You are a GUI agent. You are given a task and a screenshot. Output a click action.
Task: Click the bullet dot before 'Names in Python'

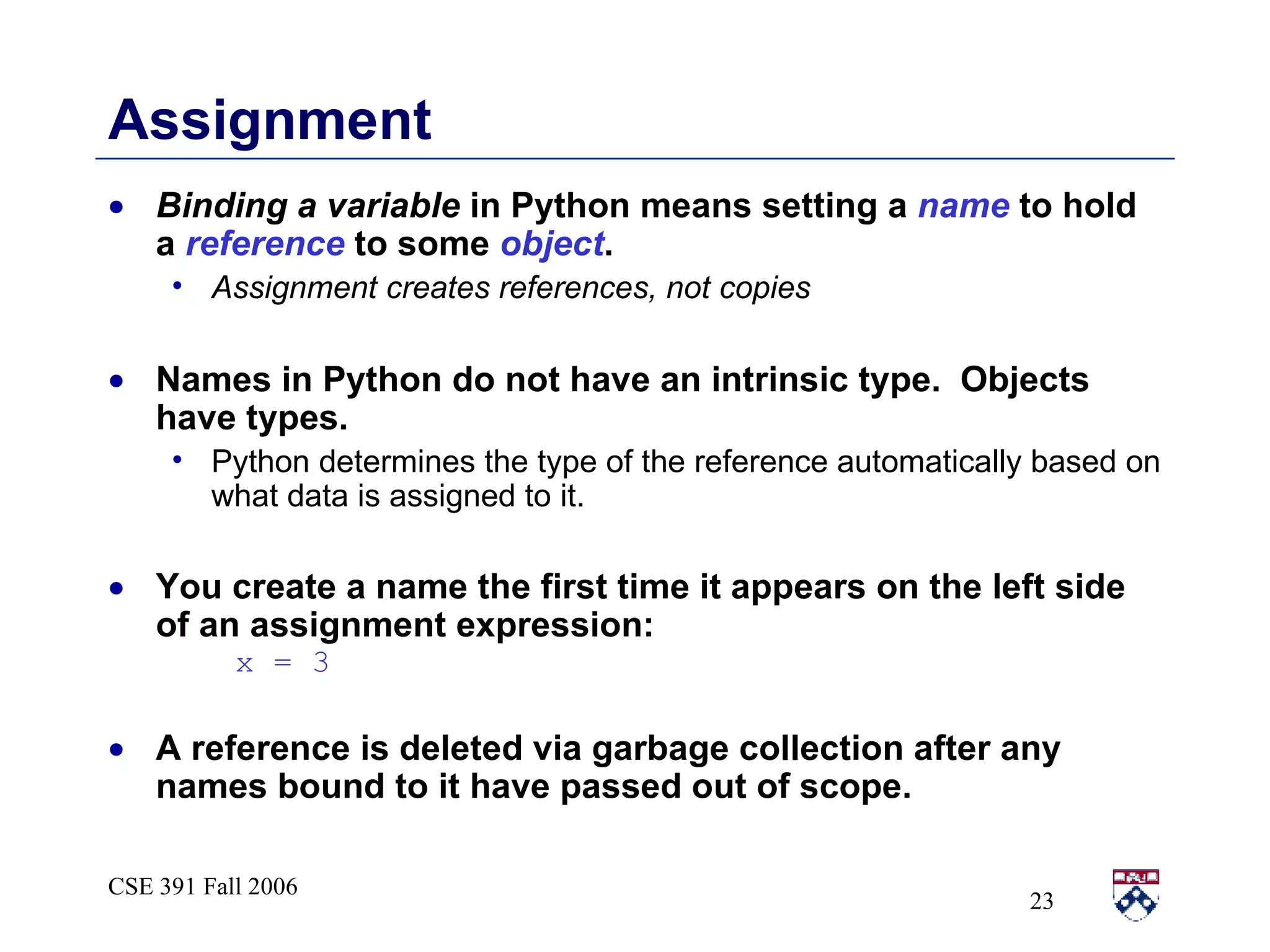tap(117, 381)
